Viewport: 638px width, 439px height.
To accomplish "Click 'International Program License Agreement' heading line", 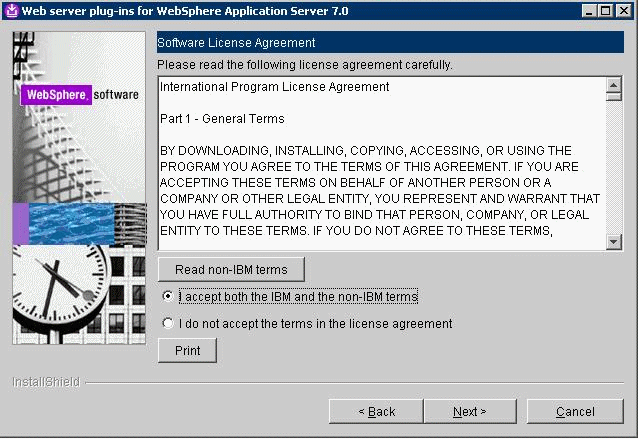I will [275, 87].
